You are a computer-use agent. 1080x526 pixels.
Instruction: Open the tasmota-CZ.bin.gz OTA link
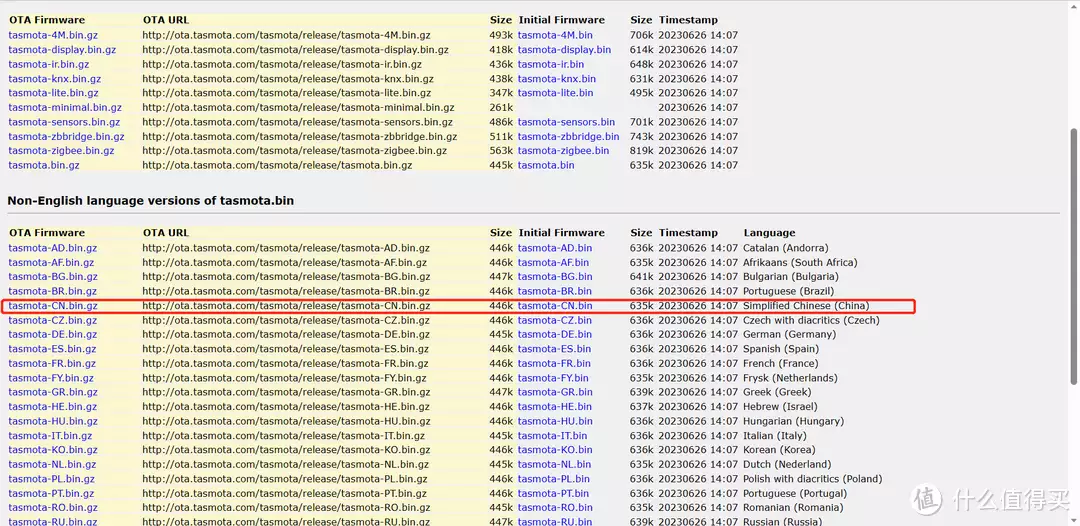point(52,320)
